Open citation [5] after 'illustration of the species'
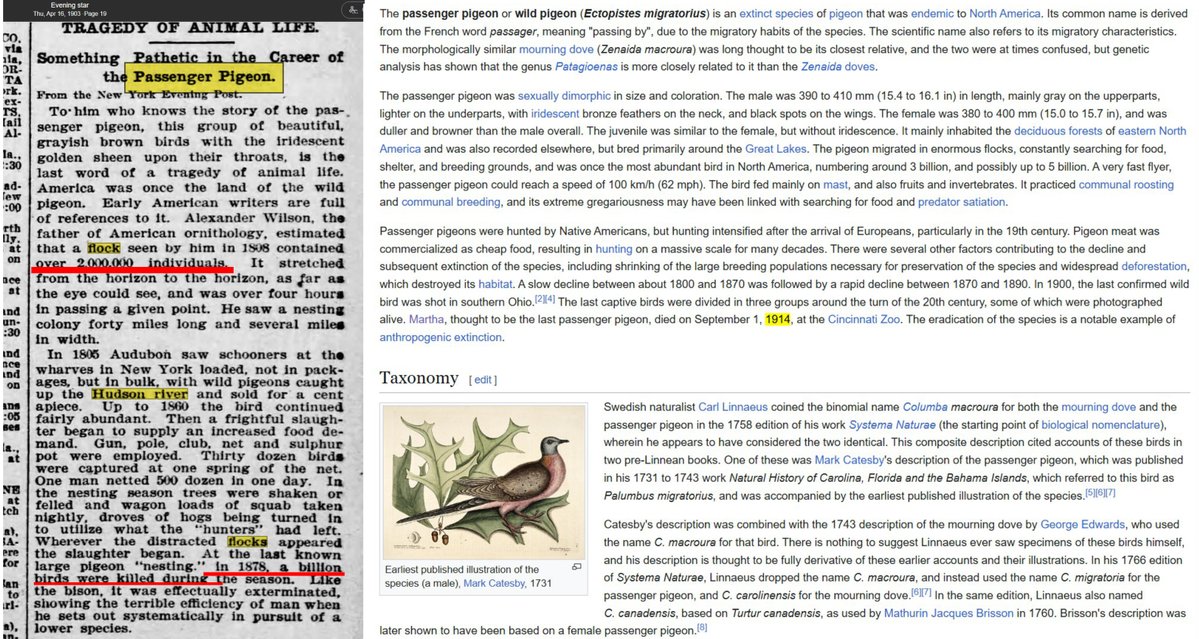The width and height of the screenshot is (1199, 639). coord(1090,493)
